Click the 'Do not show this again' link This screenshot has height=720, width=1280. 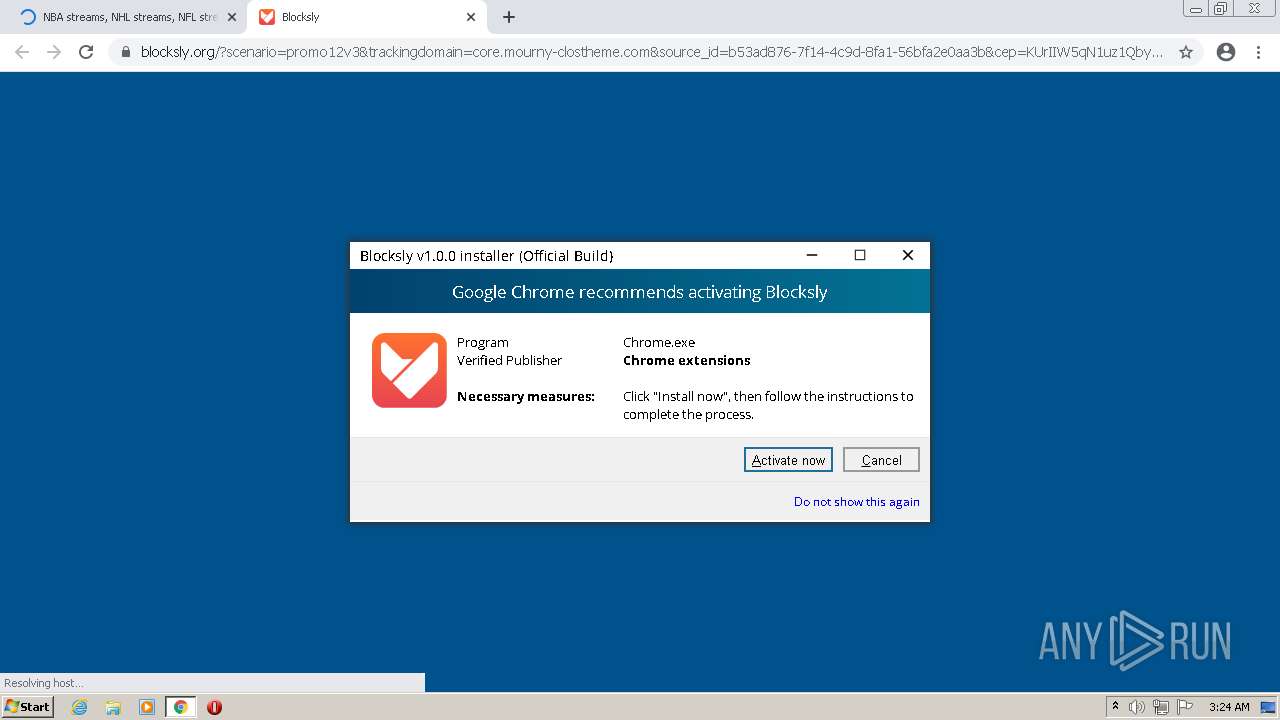point(856,502)
